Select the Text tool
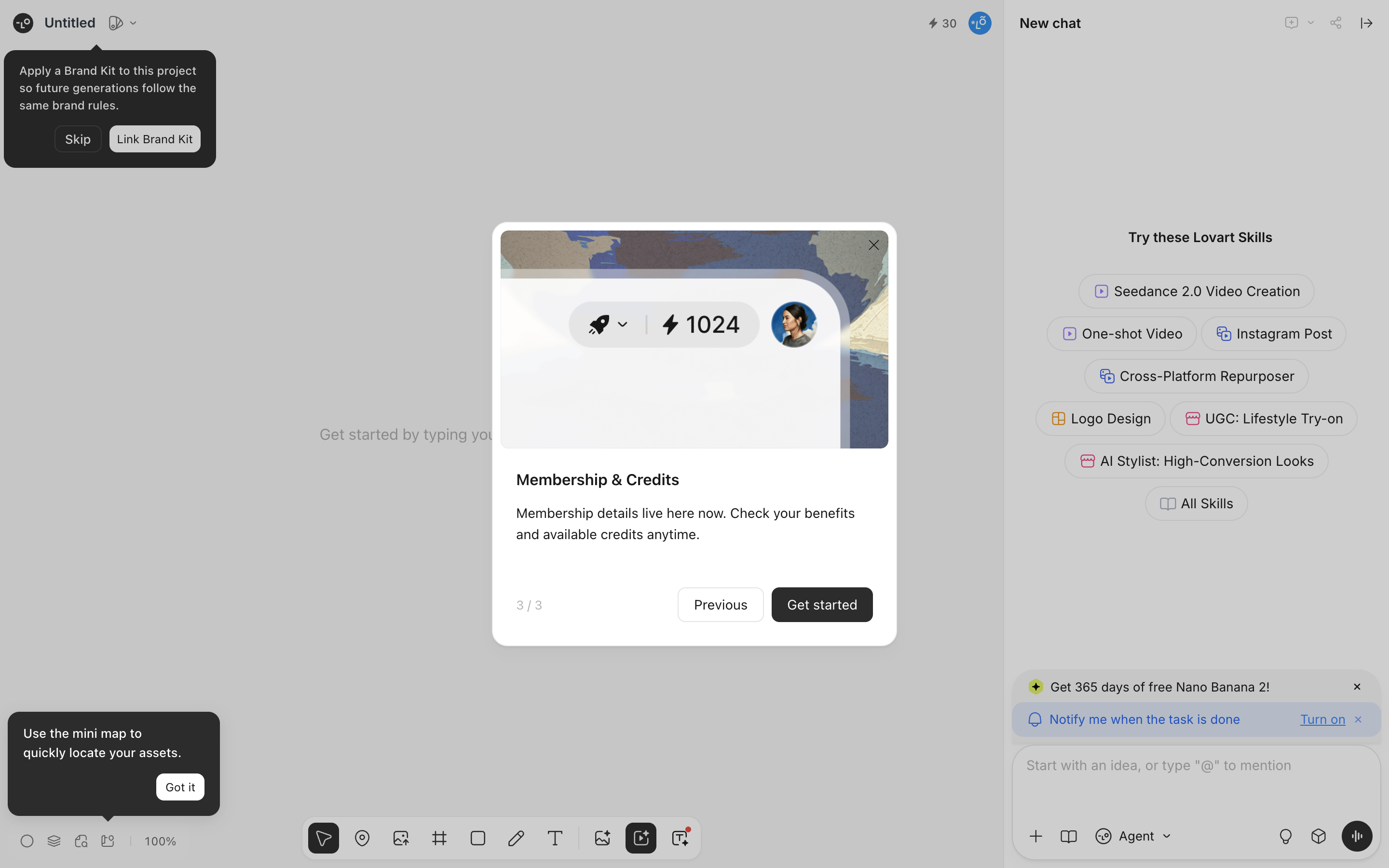This screenshot has height=868, width=1389. click(555, 838)
